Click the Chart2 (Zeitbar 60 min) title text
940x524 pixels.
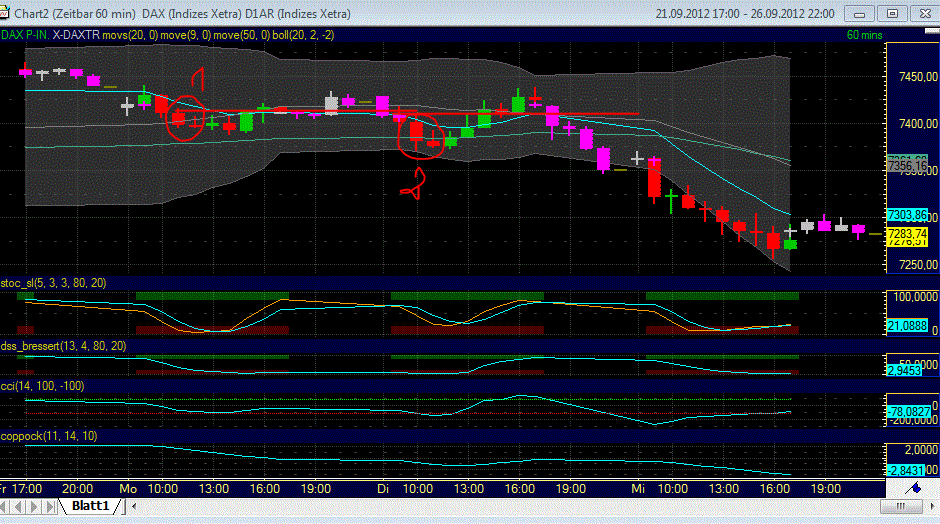[75, 13]
